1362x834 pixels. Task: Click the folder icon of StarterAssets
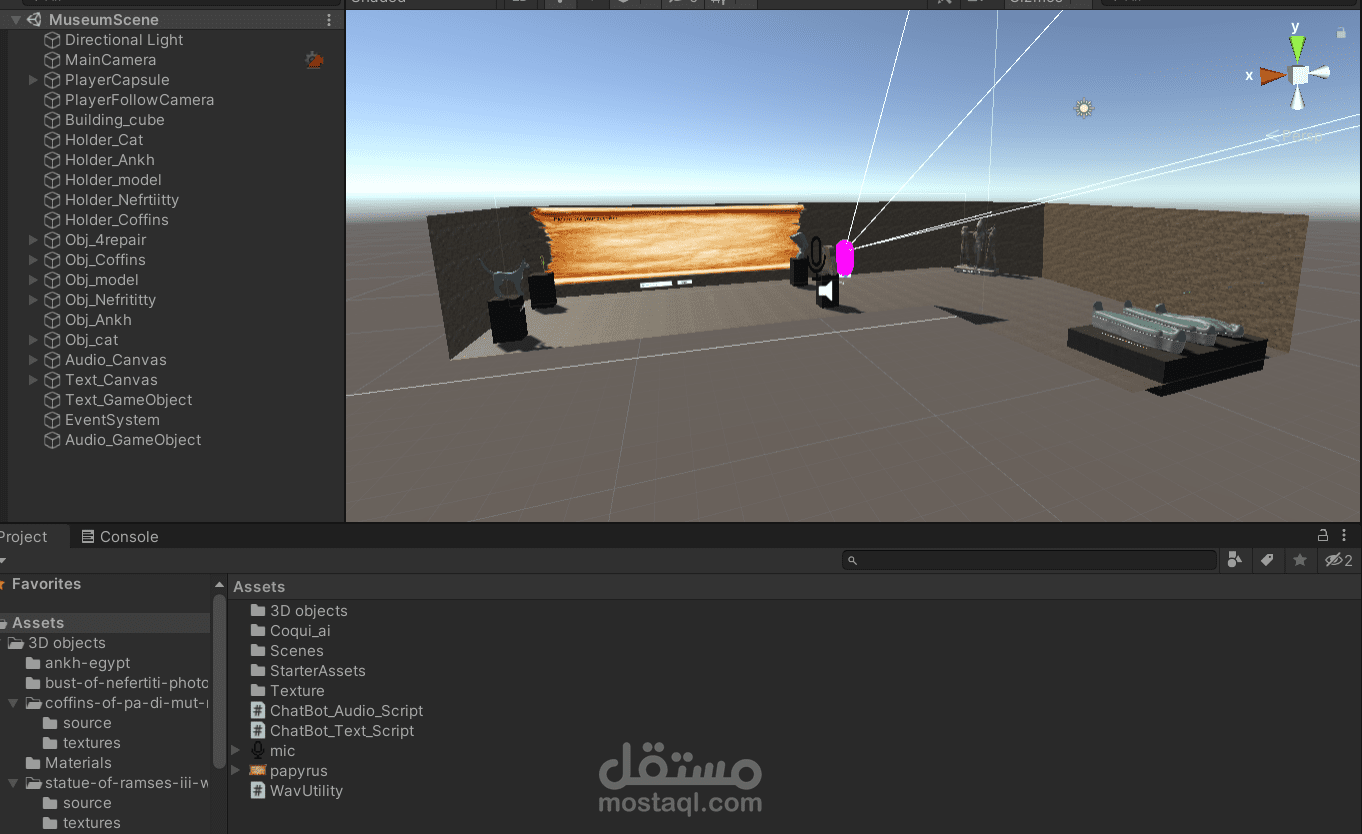258,671
